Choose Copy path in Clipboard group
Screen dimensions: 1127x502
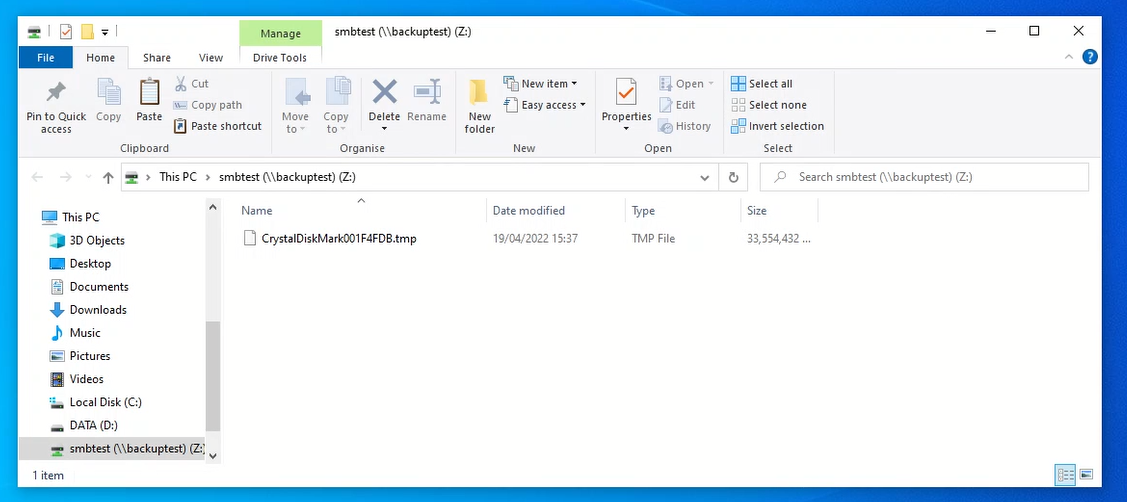(208, 105)
